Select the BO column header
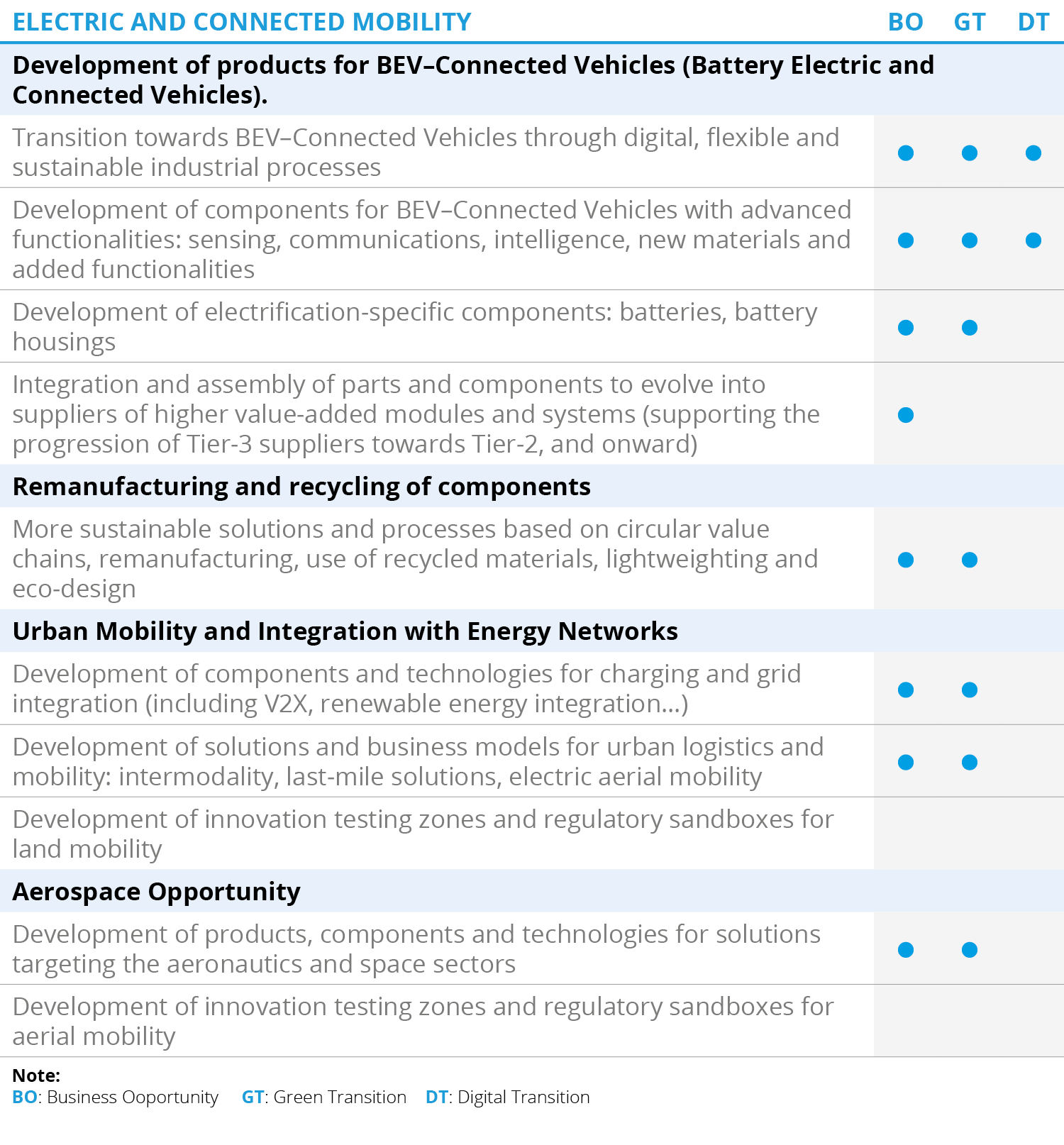Screen dimensions: 1064x1145 point(906,22)
